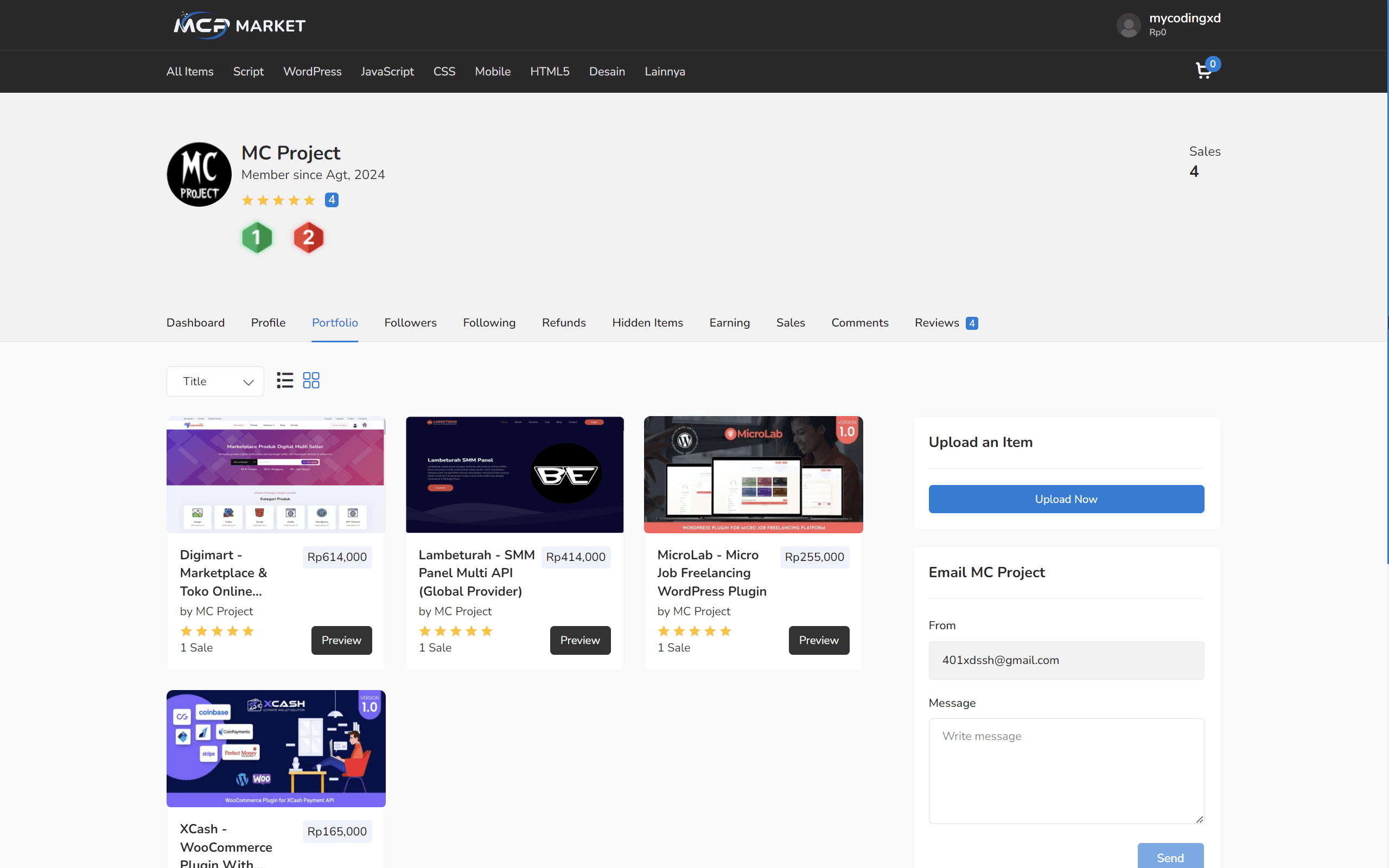Click price Rp614,000
Image resolution: width=1389 pixels, height=868 pixels.
[x=337, y=557]
